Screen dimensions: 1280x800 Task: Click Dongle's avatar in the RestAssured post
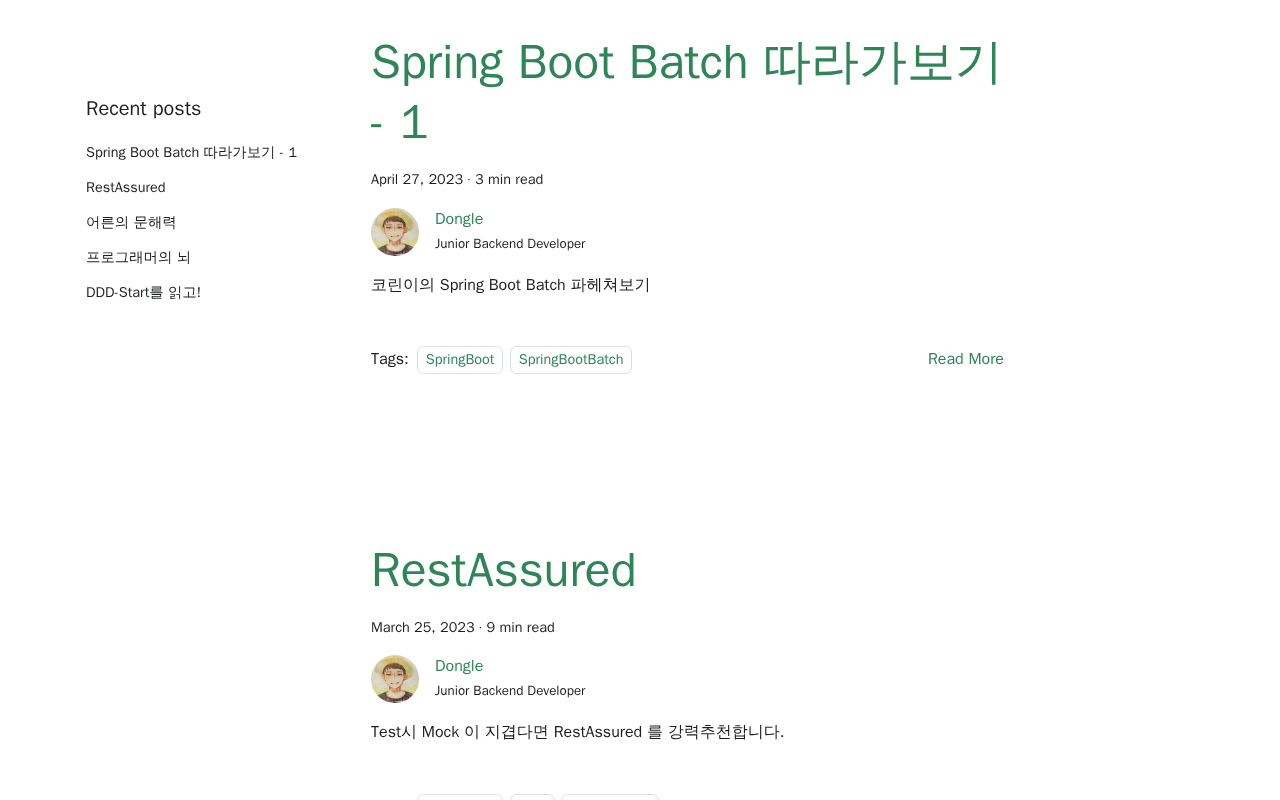tap(395, 679)
